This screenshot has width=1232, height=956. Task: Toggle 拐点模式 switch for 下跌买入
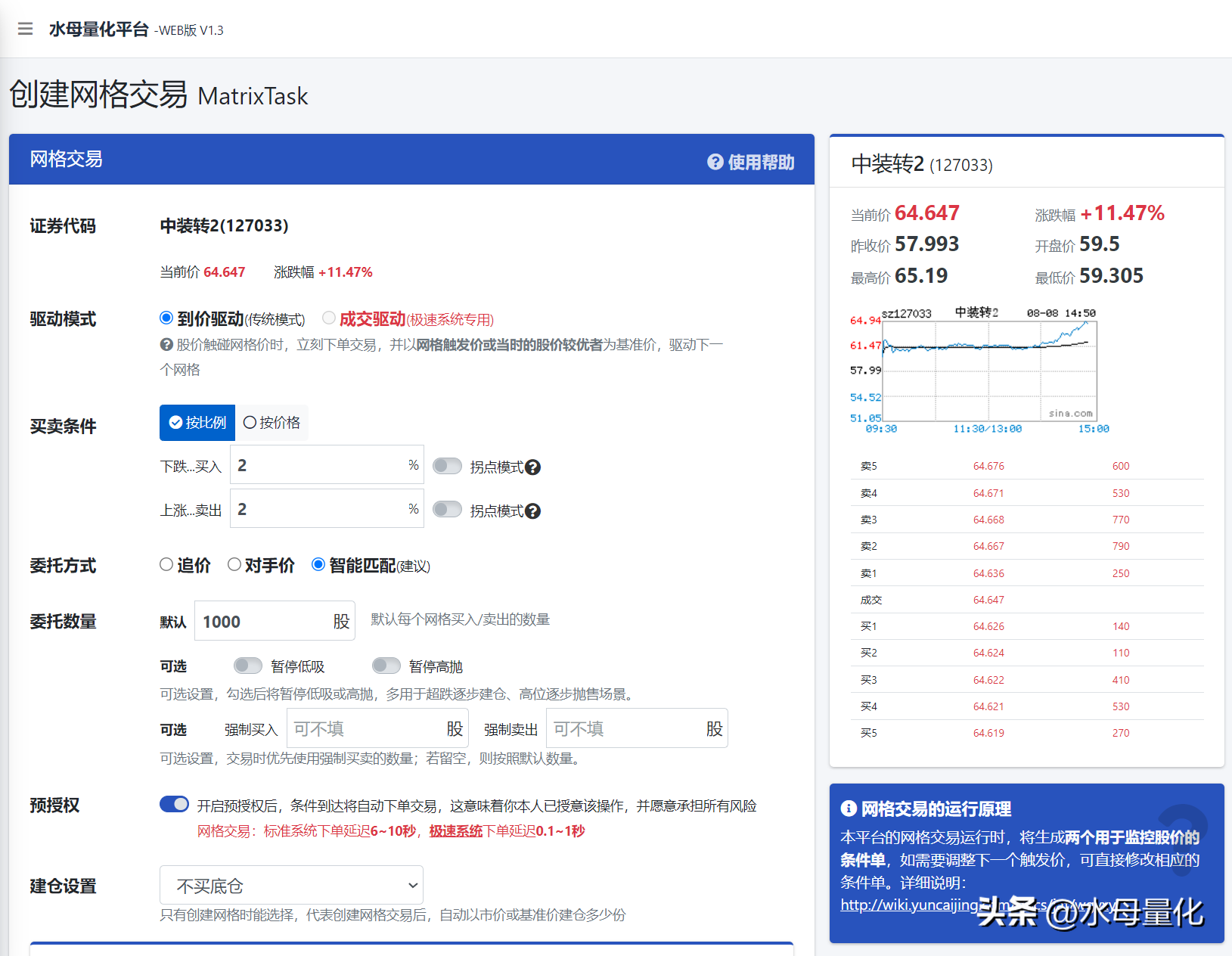tap(448, 466)
